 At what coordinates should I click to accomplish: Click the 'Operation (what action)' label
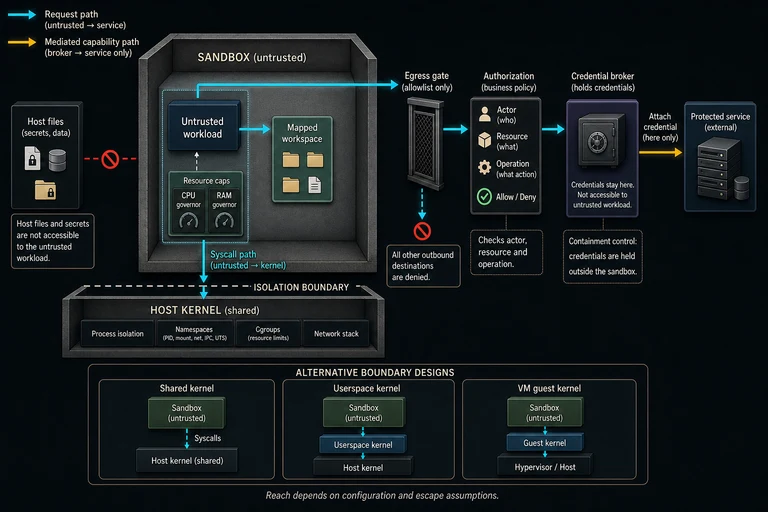516,169
